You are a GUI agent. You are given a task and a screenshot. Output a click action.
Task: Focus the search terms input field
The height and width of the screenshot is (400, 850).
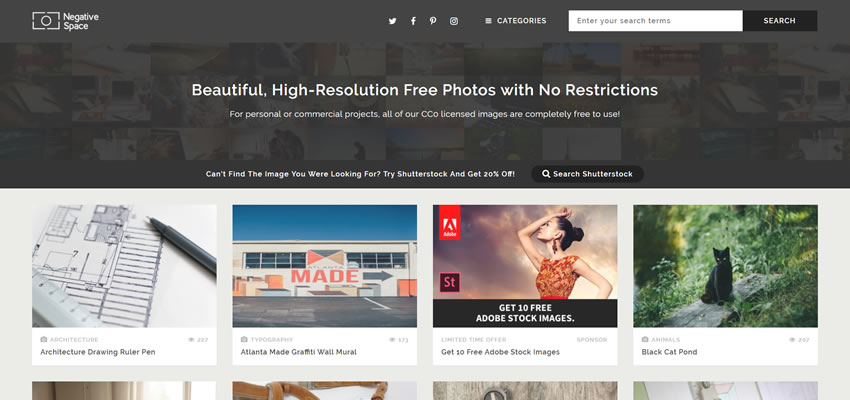click(655, 21)
